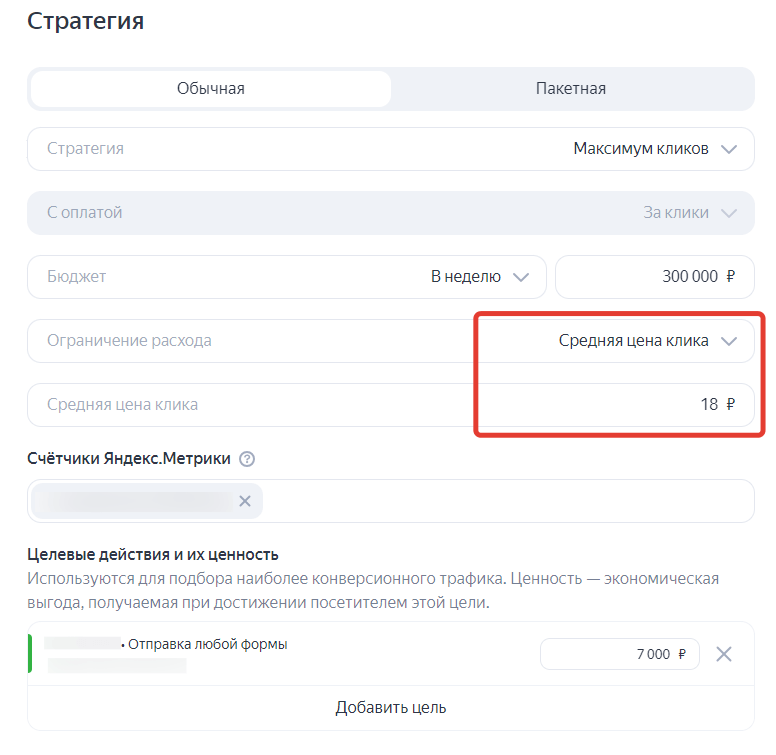This screenshot has width=776, height=755.
Task: Click the Отправка любой формы goal name
Action: pyautogui.click(x=207, y=645)
